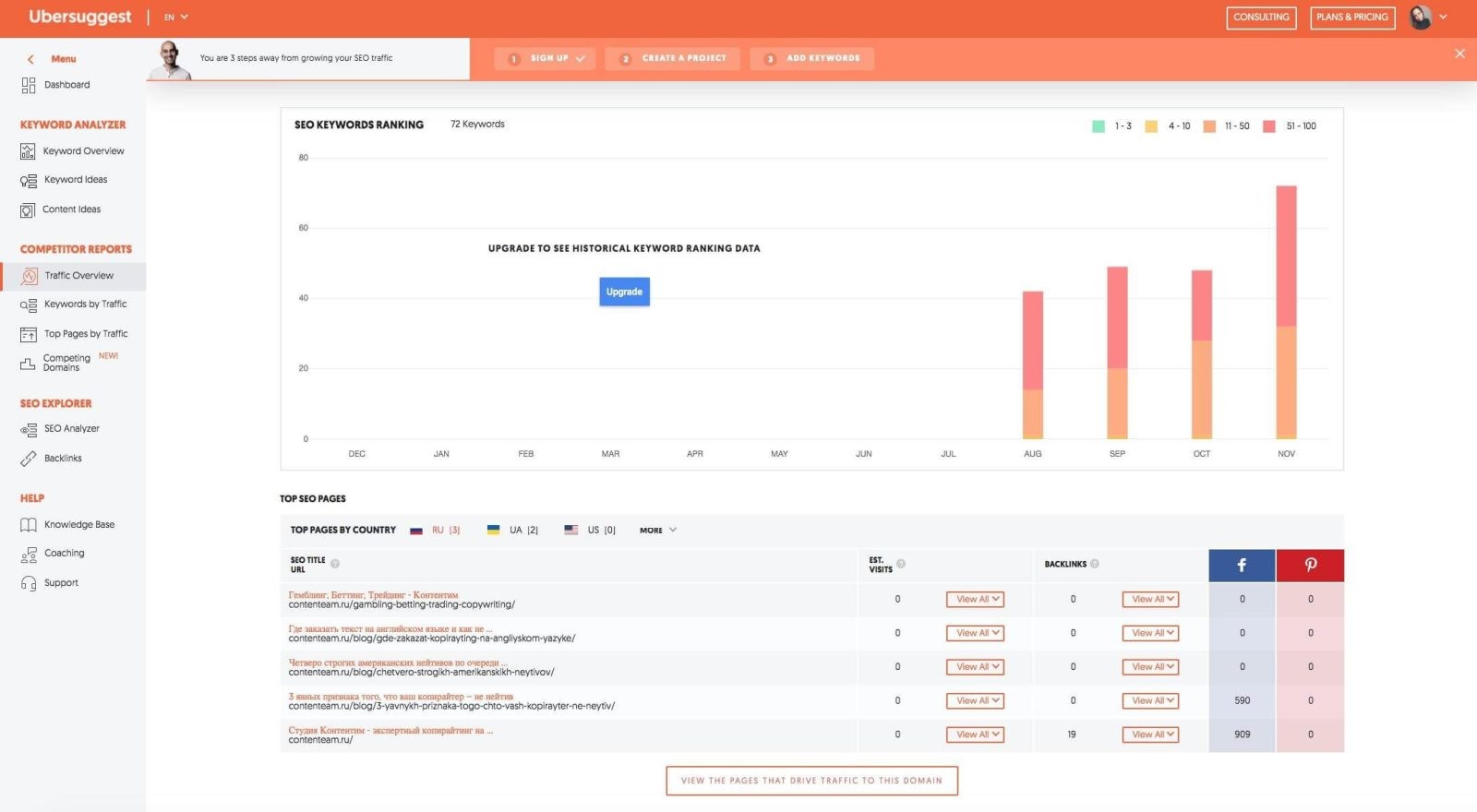Open the Backlinks link icon
This screenshot has height=812, width=1477.
point(29,459)
